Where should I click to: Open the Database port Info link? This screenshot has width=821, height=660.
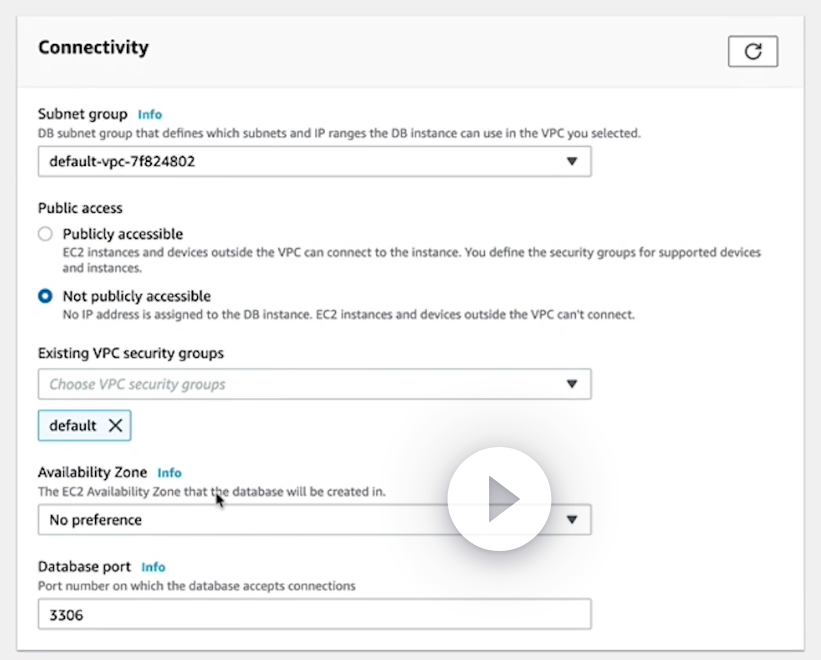[x=153, y=567]
